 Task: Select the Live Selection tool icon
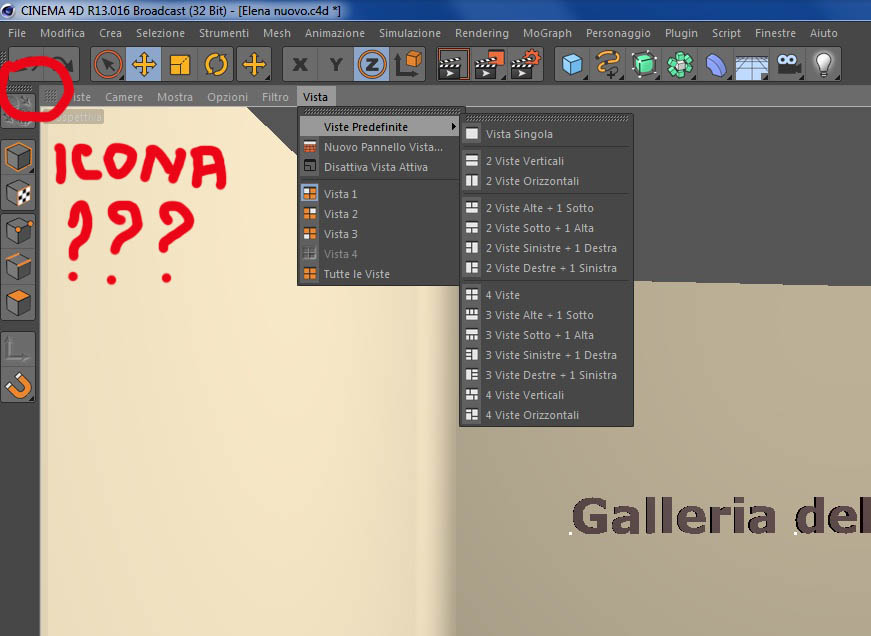[108, 64]
